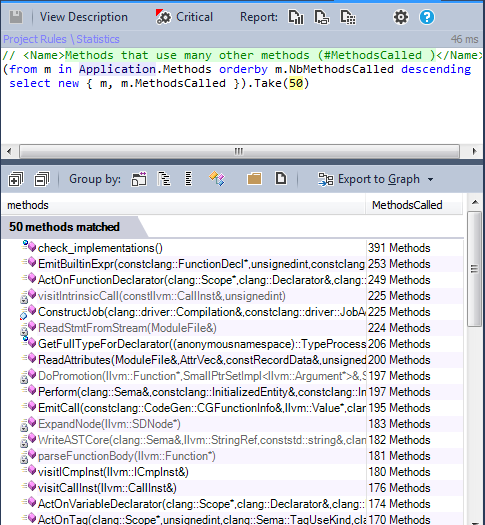Screen dimensions: 485x525
Task: Click the third Report grid icon
Action: [x=348, y=17]
